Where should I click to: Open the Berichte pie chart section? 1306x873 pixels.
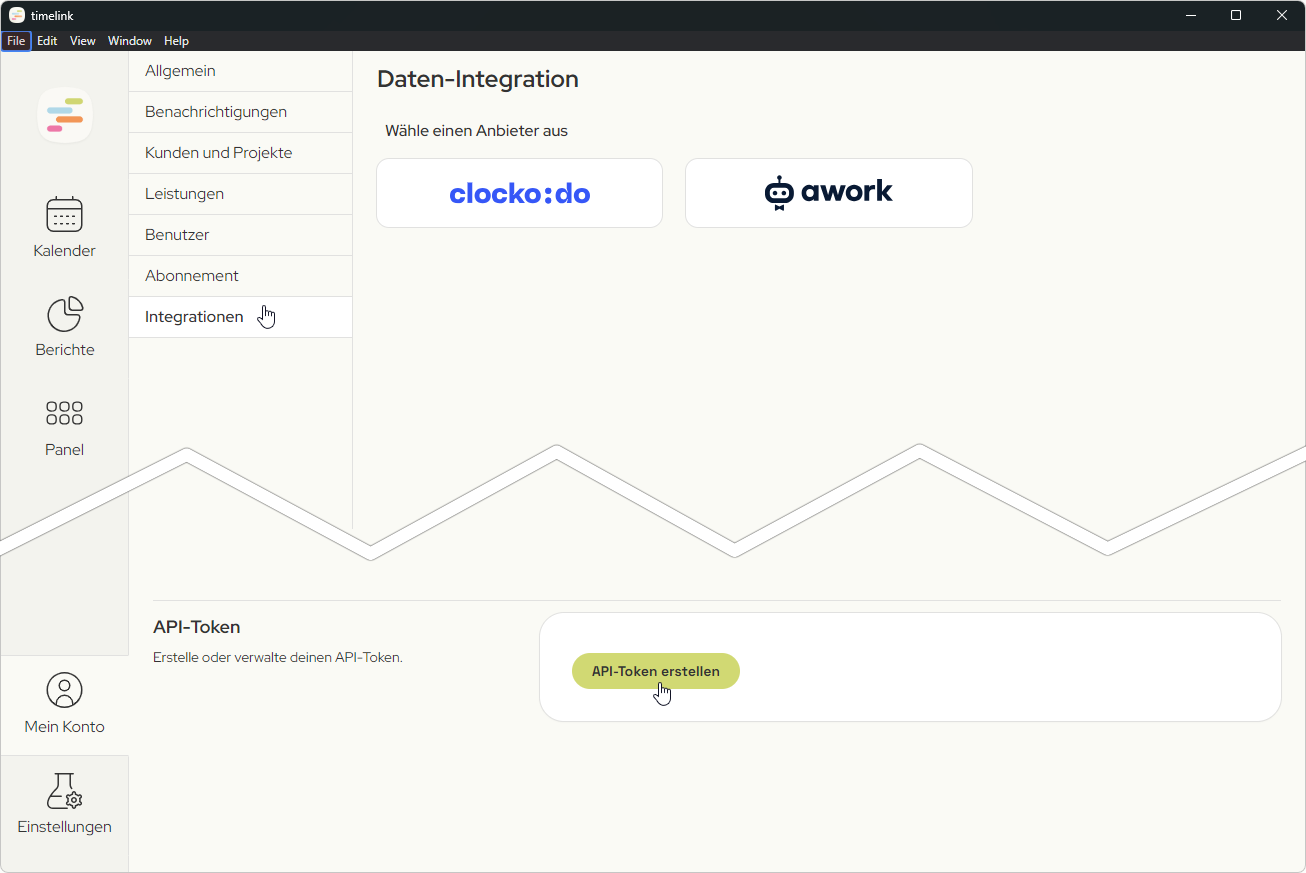64,325
